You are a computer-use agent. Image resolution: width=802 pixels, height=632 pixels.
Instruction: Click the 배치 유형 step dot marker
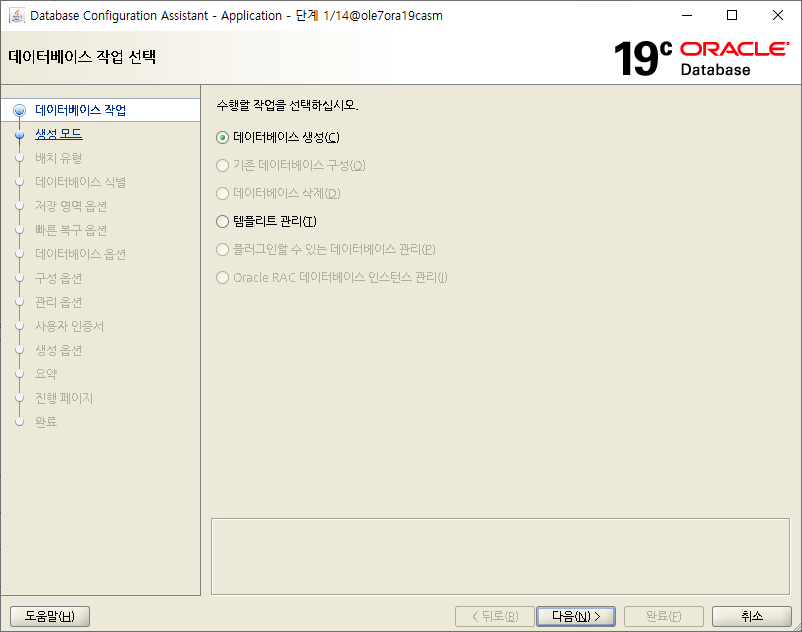click(x=19, y=158)
